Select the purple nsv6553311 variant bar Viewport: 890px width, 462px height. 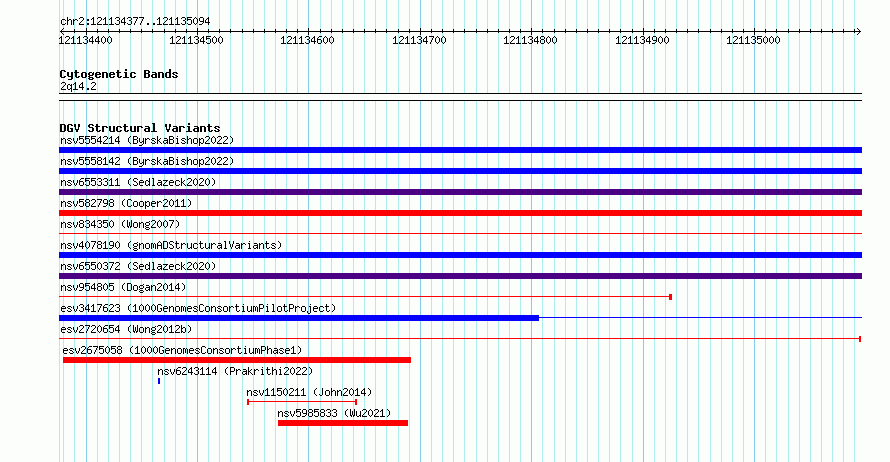pos(460,192)
